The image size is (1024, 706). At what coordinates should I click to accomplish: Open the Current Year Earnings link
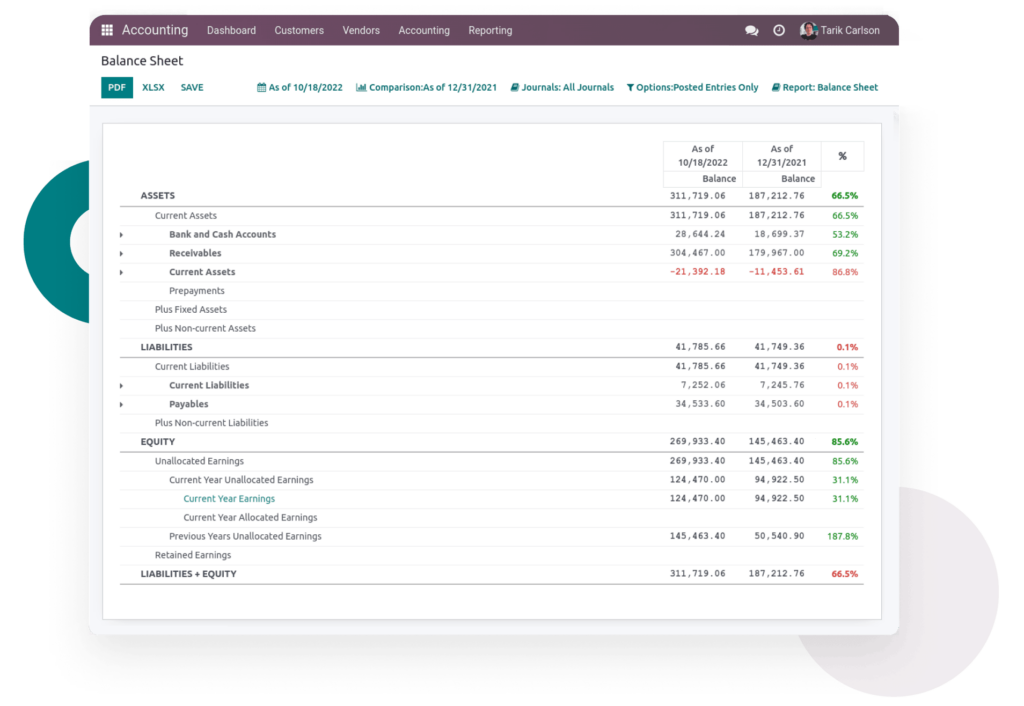(229, 499)
